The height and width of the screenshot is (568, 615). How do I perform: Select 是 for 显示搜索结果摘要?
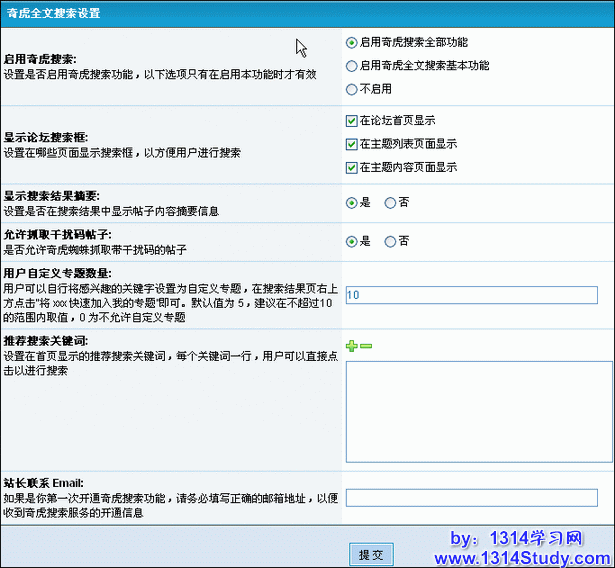point(351,202)
